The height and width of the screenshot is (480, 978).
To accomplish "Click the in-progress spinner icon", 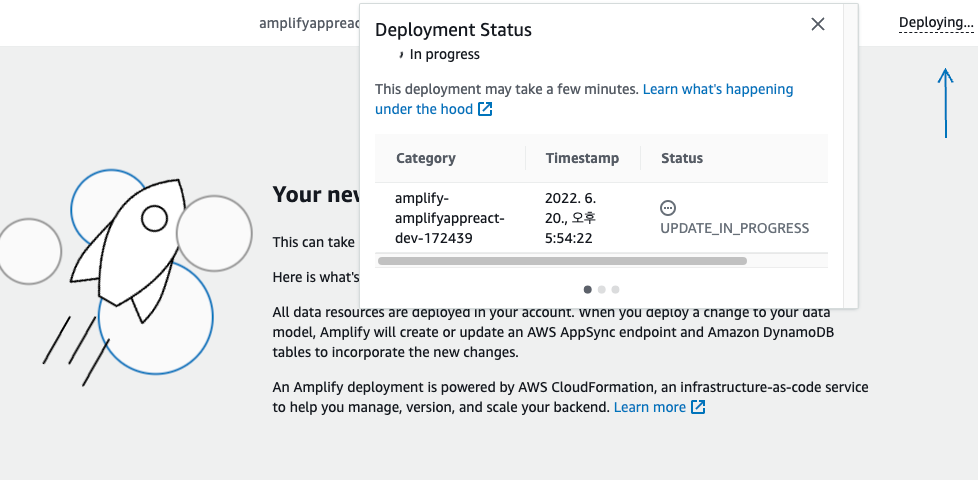I will tap(400, 55).
